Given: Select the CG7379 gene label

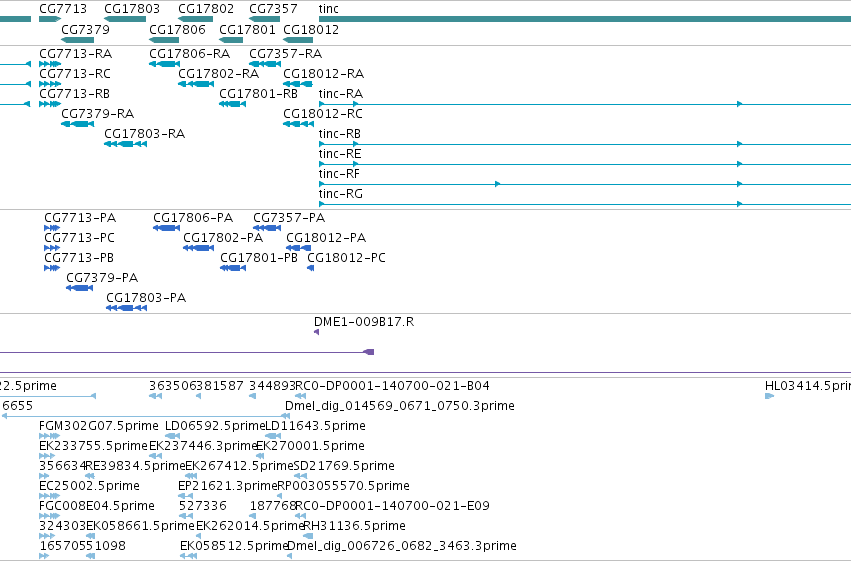Looking at the screenshot, I should point(85,29).
